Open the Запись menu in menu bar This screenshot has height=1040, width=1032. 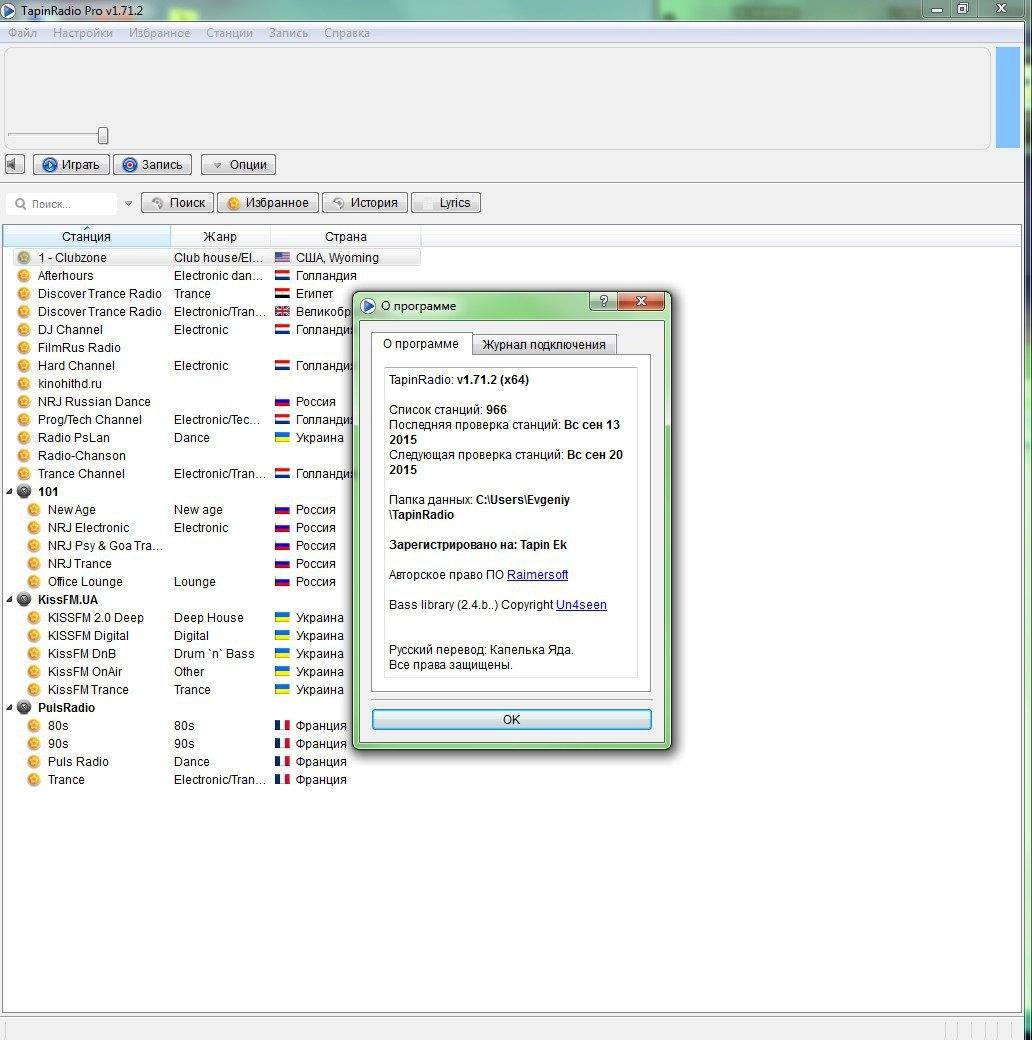[x=288, y=32]
